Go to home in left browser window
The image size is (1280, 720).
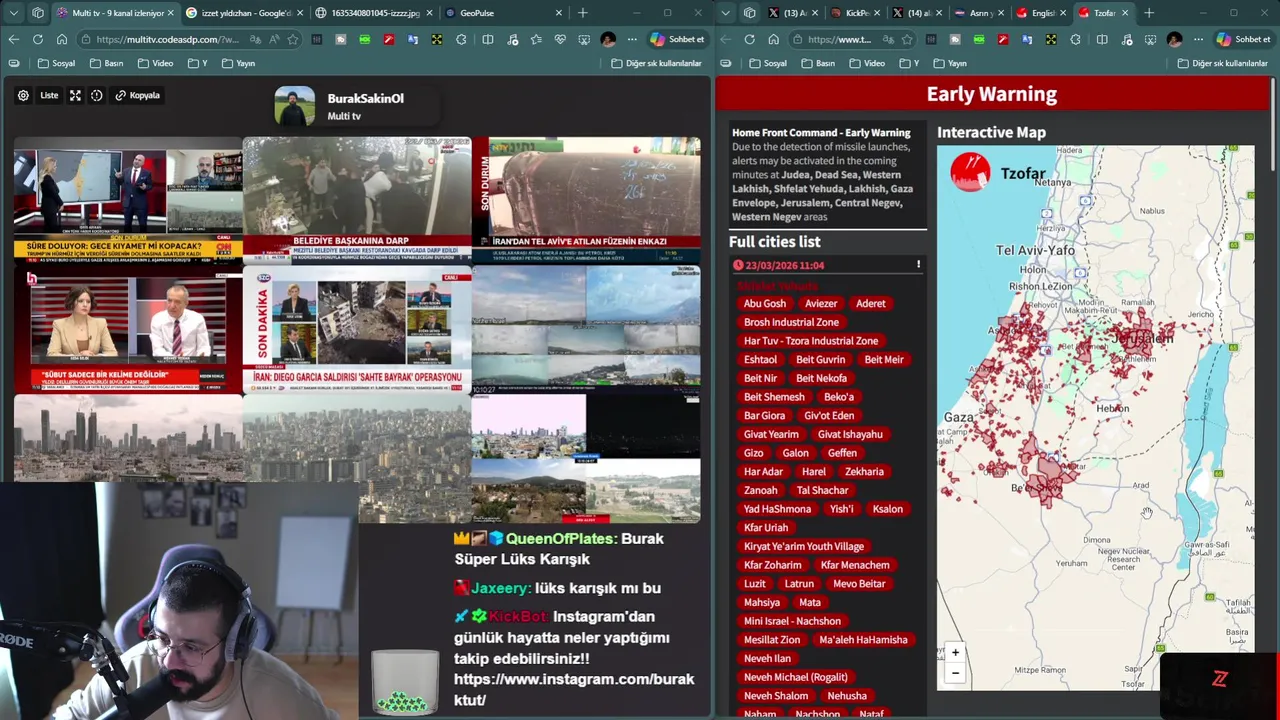[61, 39]
